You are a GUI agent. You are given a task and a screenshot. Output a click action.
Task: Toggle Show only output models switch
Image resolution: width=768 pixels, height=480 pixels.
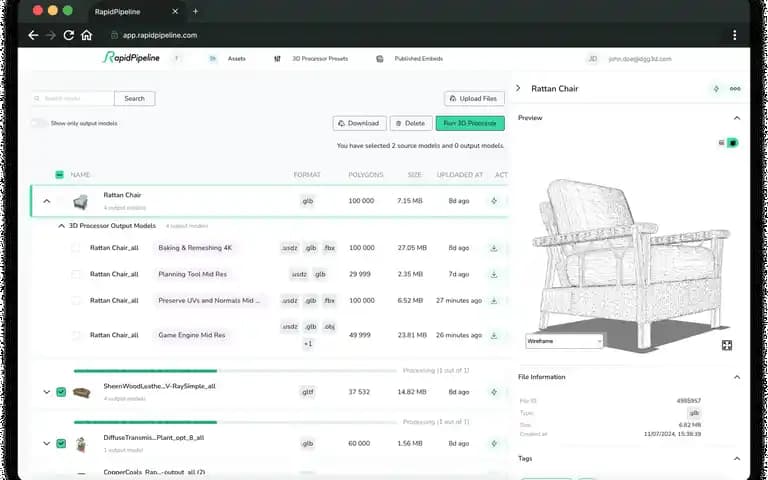40,123
